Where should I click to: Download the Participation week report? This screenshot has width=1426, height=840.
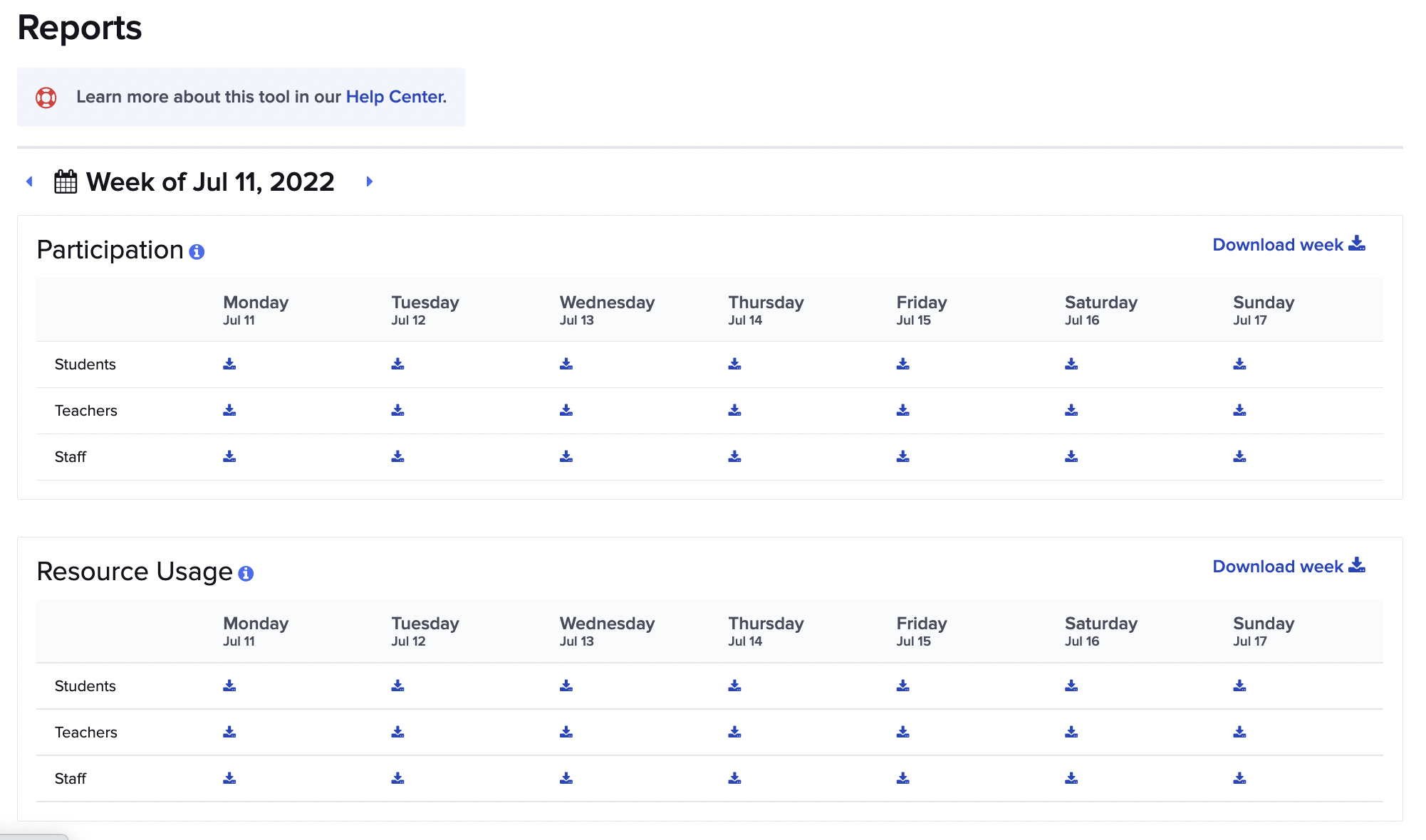tap(1289, 244)
